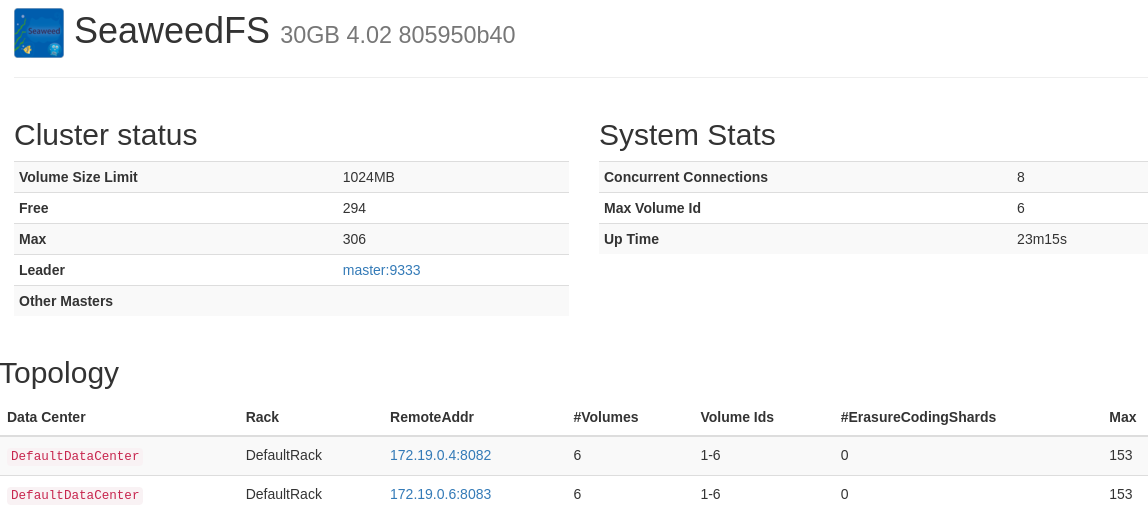Select the 1024MB volume size value
This screenshot has height=532, width=1148.
[368, 177]
